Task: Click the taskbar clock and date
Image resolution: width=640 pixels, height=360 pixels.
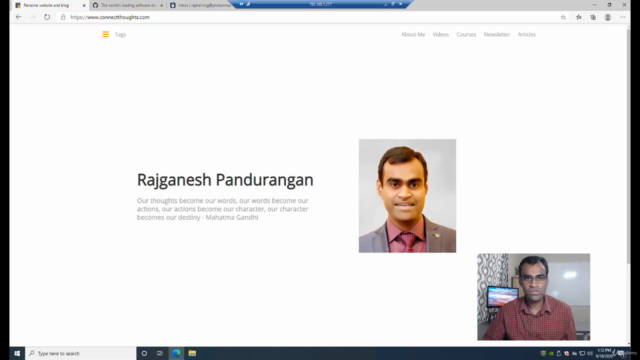Action: point(605,353)
